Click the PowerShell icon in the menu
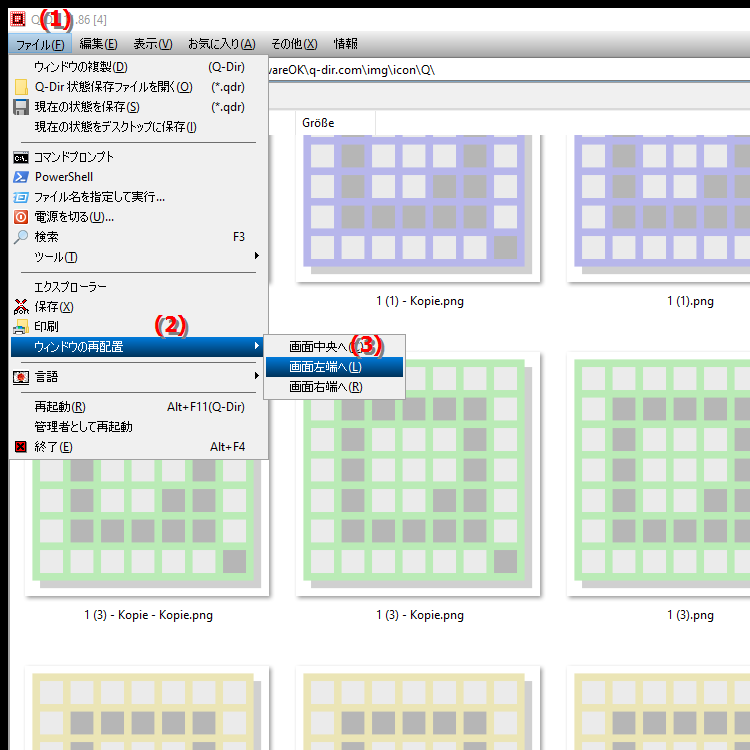750x750 pixels. pyautogui.click(x=21, y=177)
